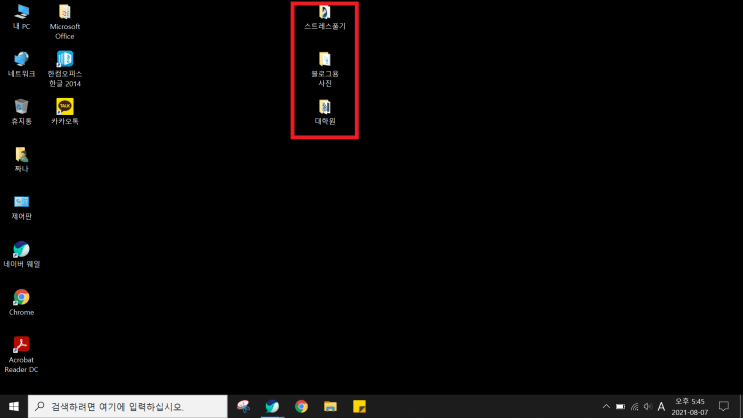Select the Chrome desktop shortcut
Image resolution: width=743 pixels, height=418 pixels.
point(21,303)
